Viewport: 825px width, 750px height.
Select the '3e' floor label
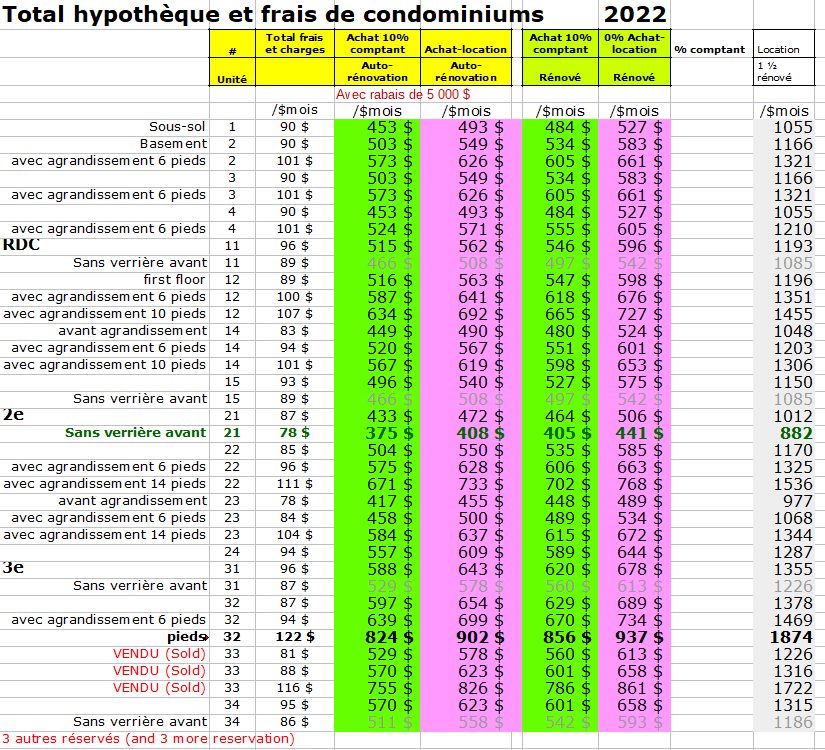click(13, 567)
